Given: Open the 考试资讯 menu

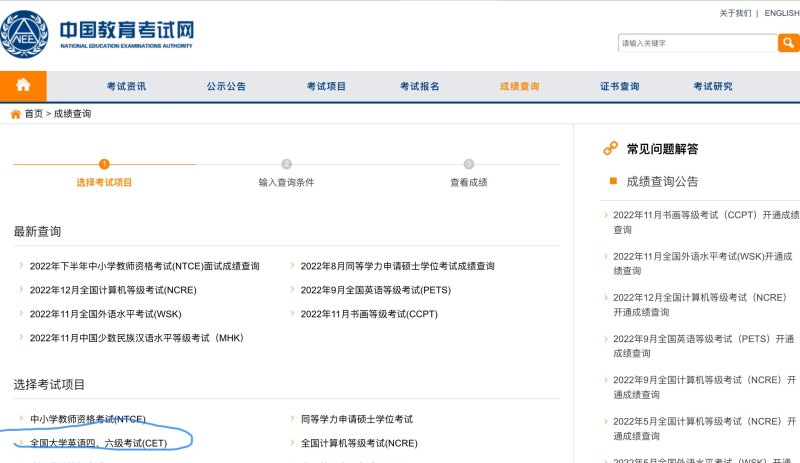Looking at the screenshot, I should [126, 86].
